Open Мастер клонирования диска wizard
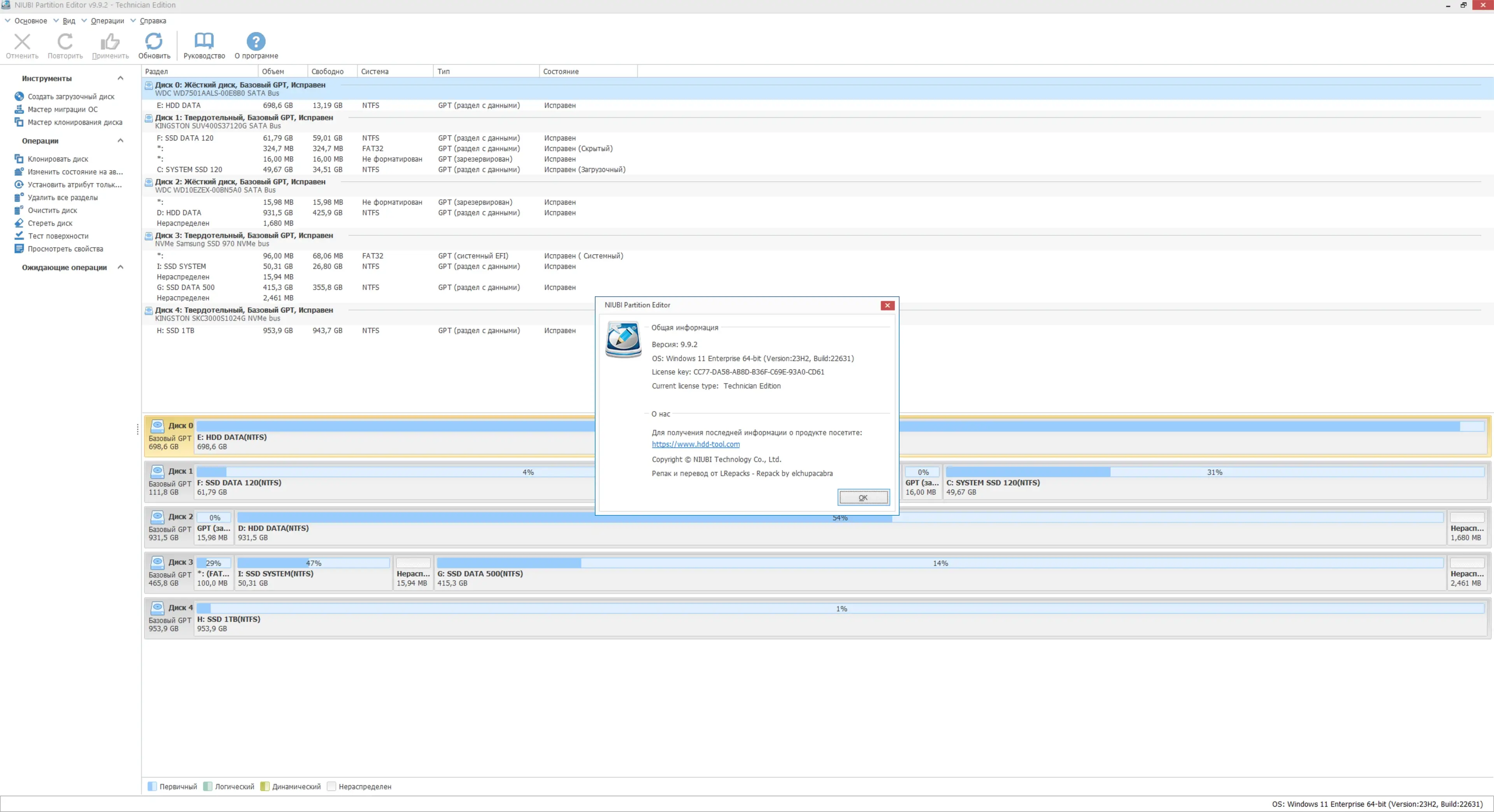The image size is (1494, 812). 75,122
